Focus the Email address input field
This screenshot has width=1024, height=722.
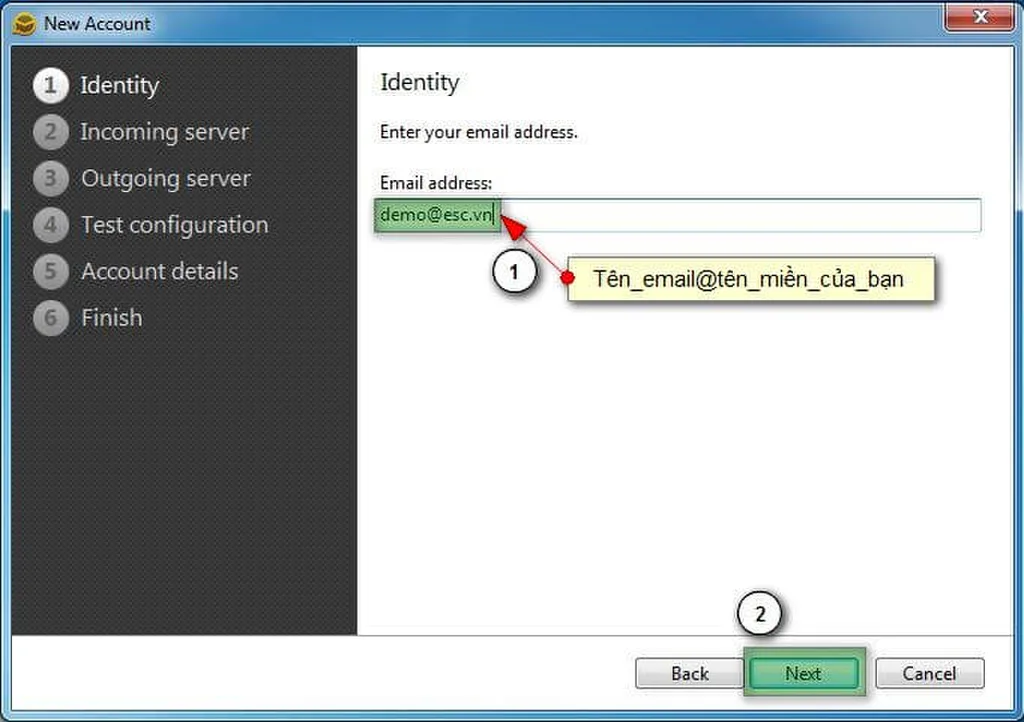tap(678, 215)
